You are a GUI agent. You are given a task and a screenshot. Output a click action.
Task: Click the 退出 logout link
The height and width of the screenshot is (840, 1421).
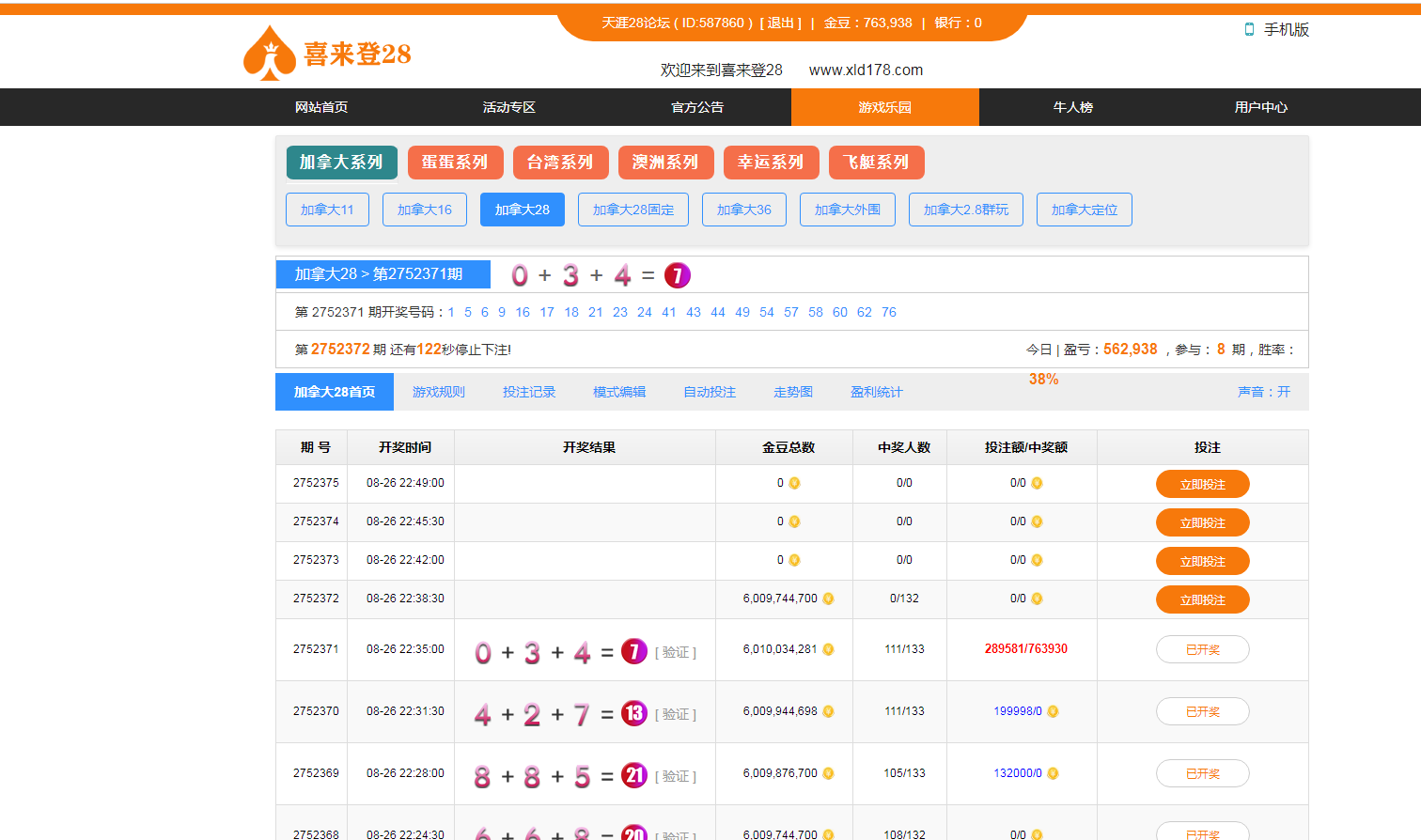(x=780, y=23)
